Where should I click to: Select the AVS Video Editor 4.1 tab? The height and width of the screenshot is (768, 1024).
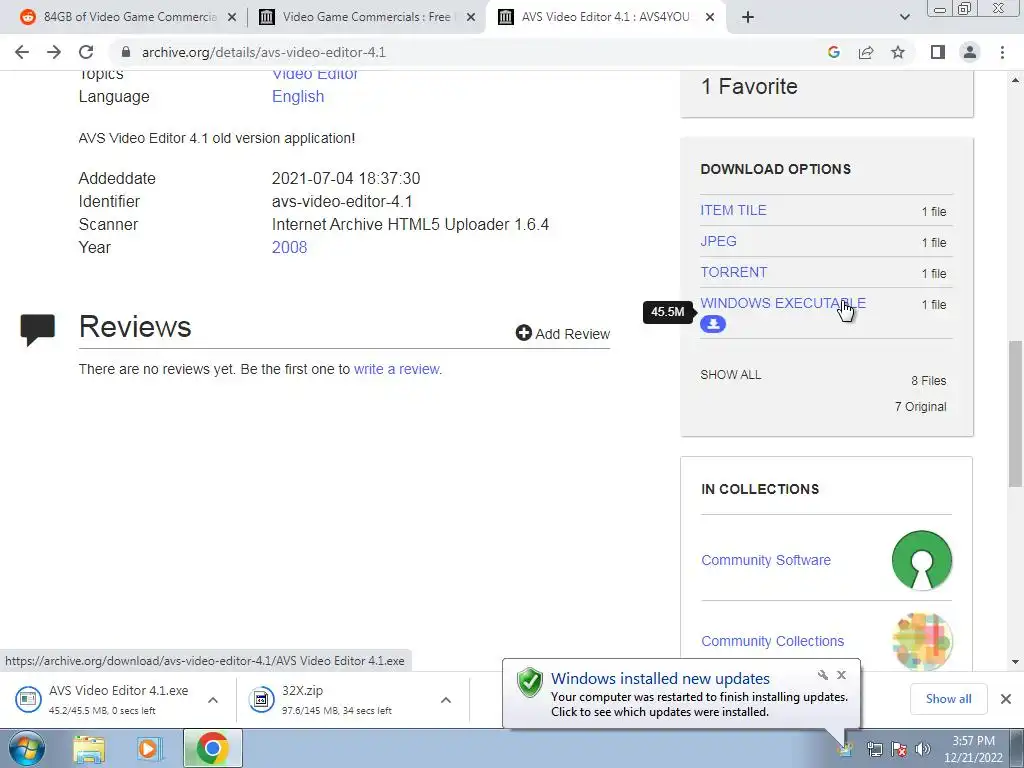(x=605, y=17)
